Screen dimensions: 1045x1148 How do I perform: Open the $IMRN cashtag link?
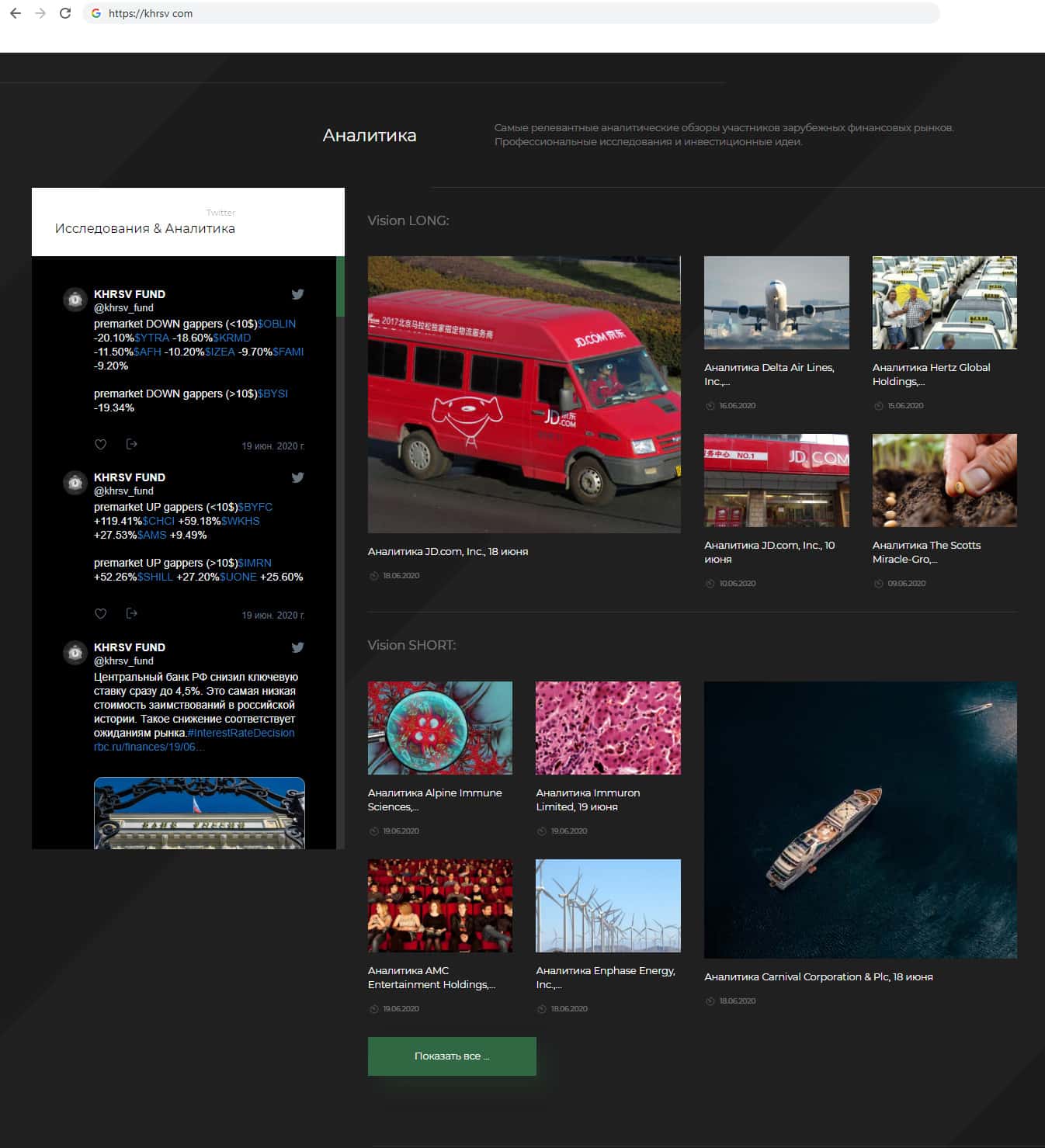click(255, 563)
